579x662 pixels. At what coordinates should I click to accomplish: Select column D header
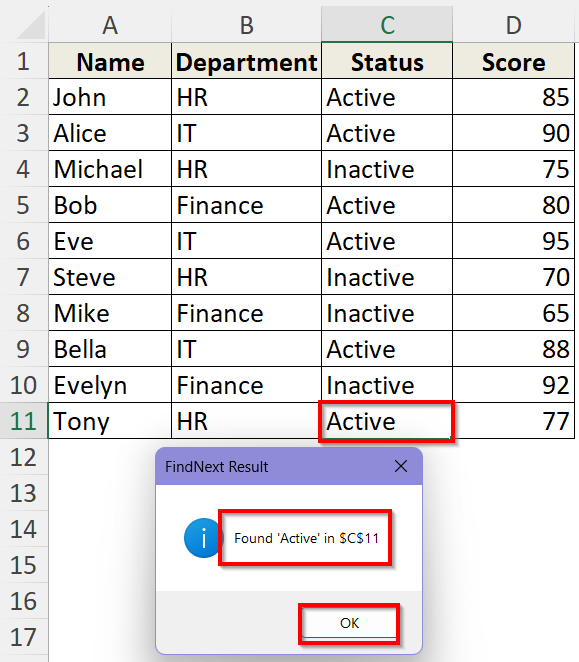514,24
